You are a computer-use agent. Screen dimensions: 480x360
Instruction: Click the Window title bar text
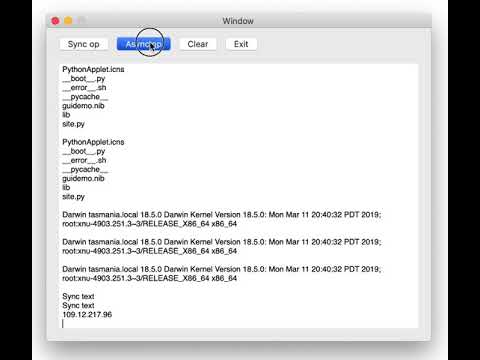point(238,21)
